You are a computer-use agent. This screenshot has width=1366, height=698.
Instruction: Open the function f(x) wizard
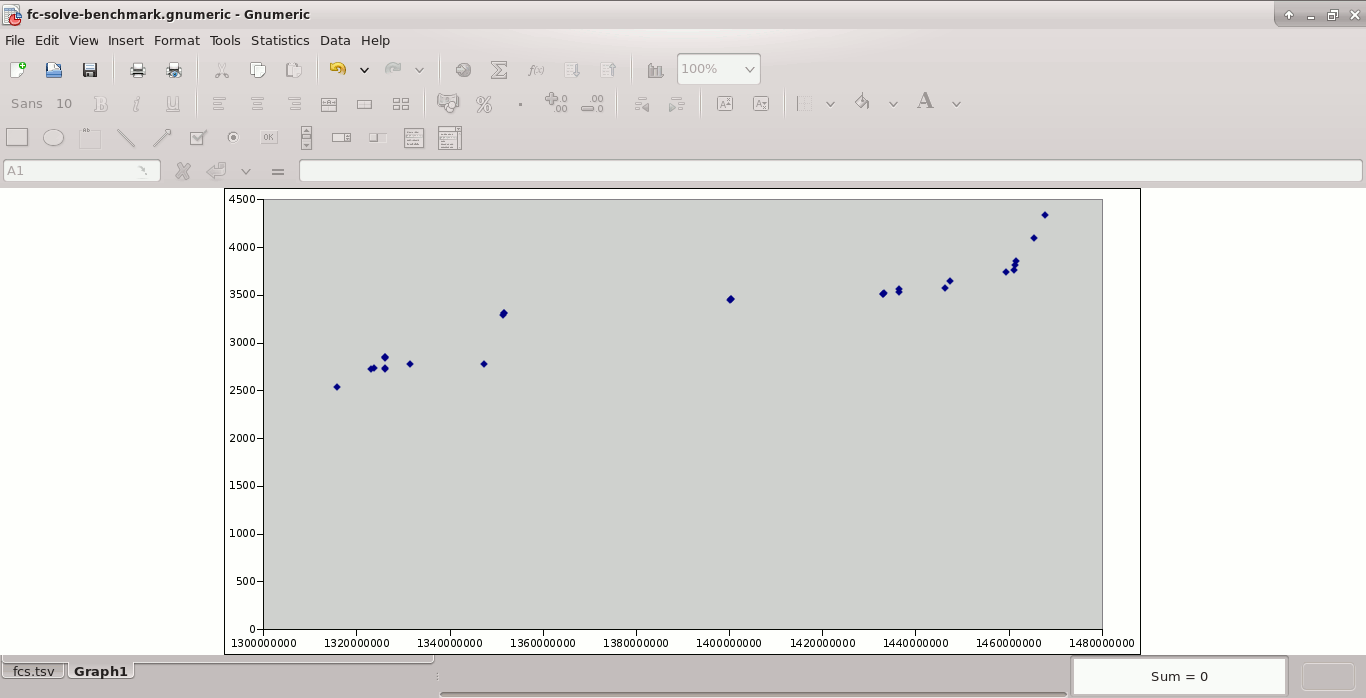[x=536, y=70]
